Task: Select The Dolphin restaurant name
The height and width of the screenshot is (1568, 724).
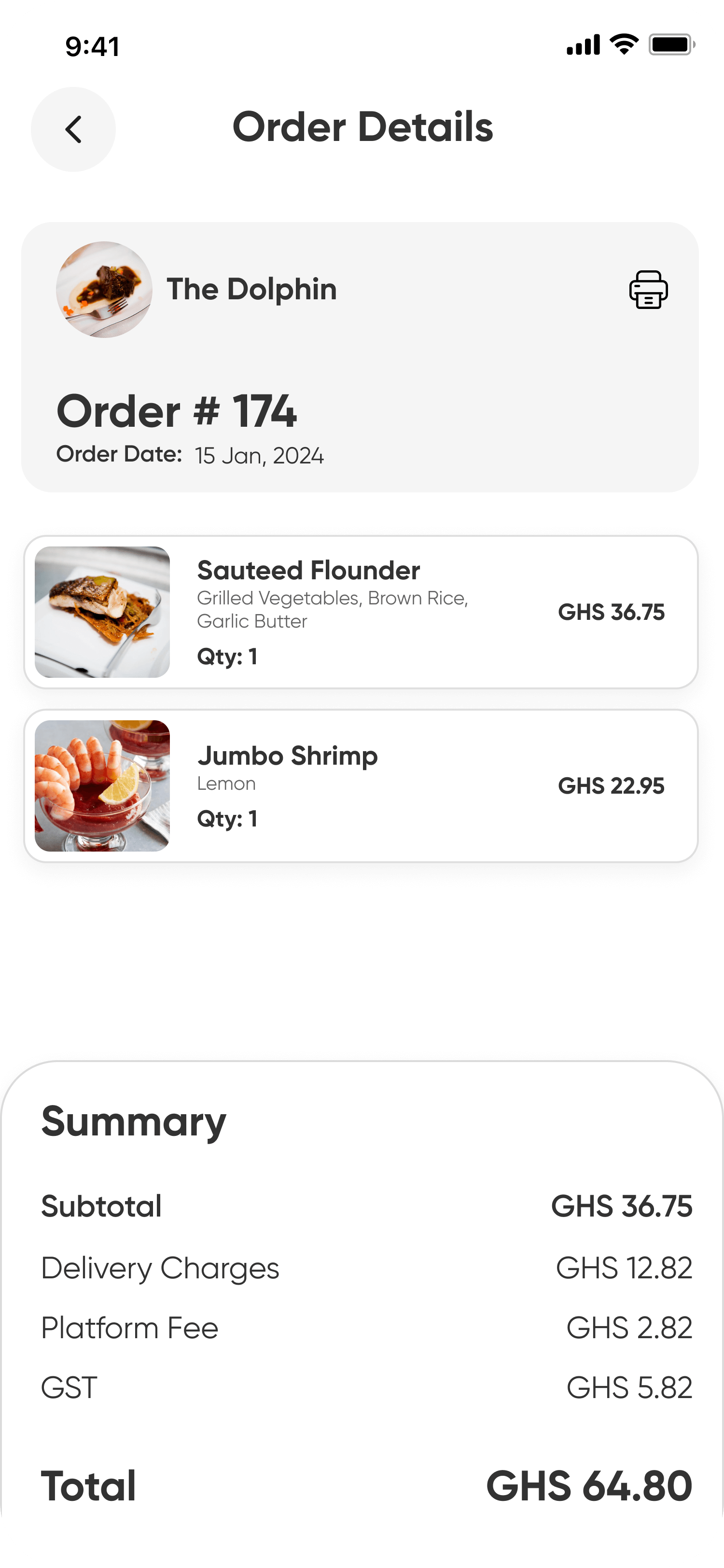Action: click(251, 289)
